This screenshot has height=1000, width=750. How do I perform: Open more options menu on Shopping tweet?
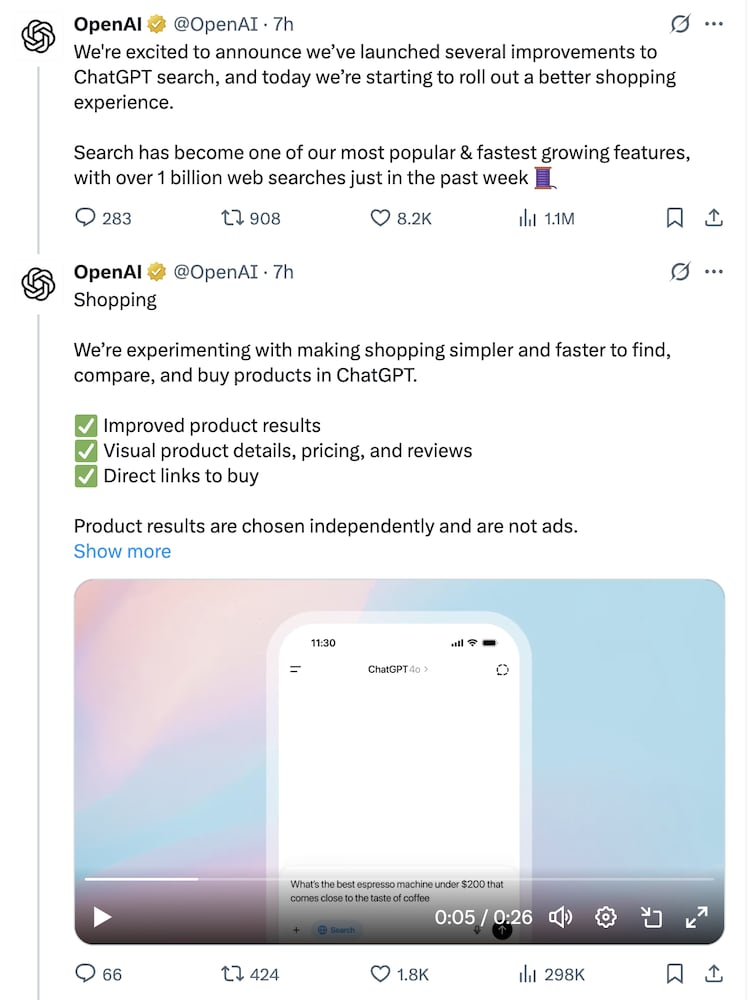(x=713, y=271)
